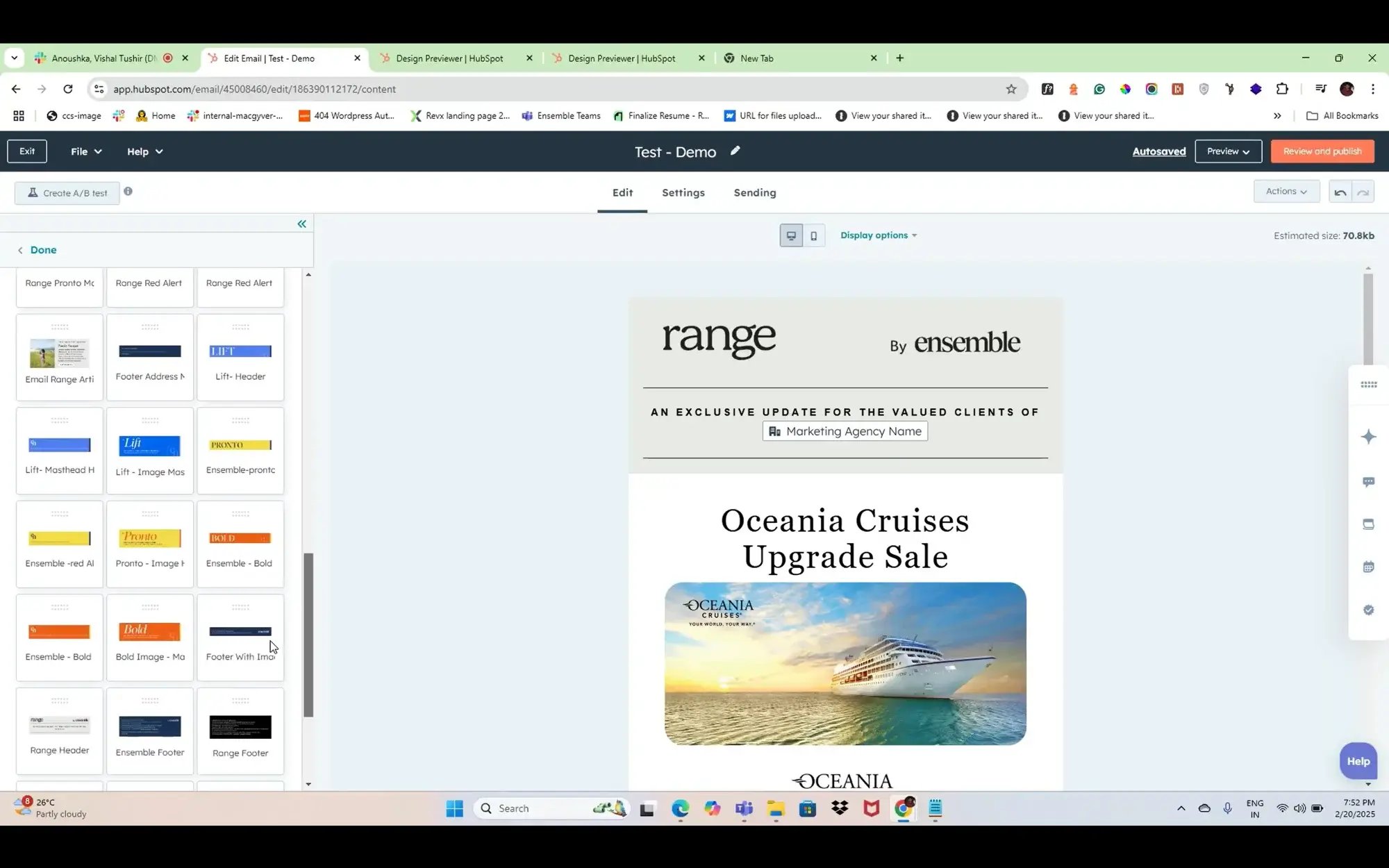Open the A/B test info icon

pos(128,192)
